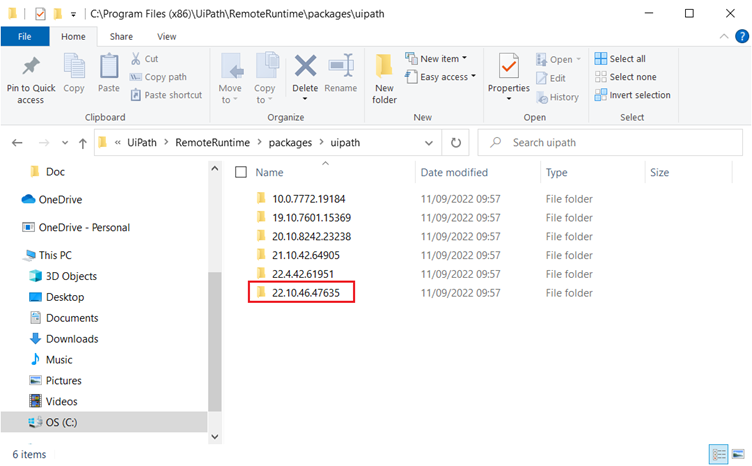Open the File menu
Image resolution: width=752 pixels, height=466 pixels.
point(25,36)
